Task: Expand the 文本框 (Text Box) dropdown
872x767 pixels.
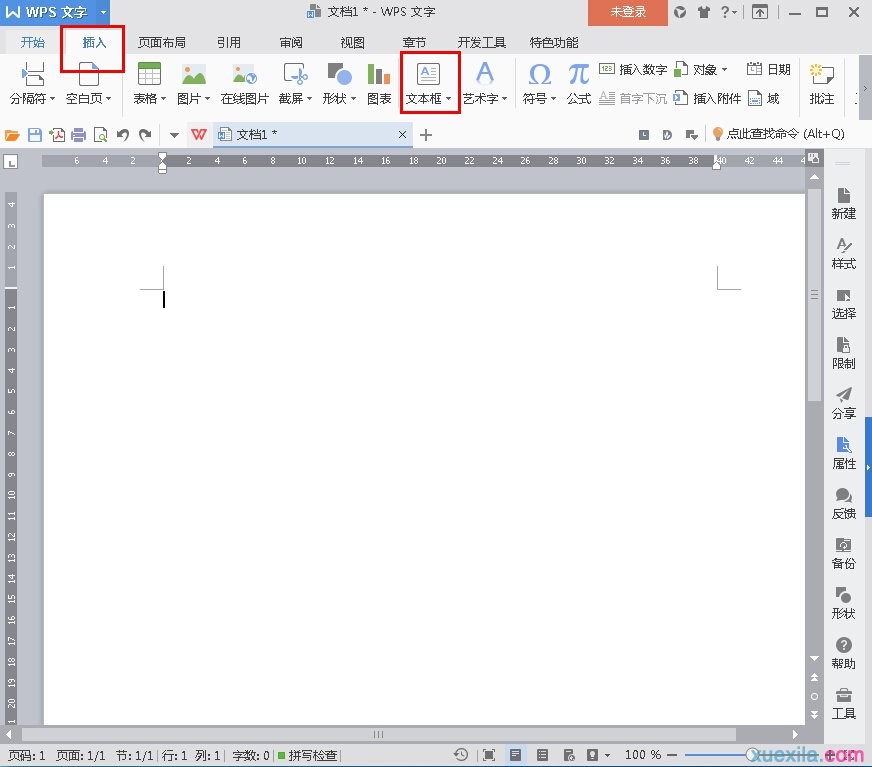Action: coord(448,99)
